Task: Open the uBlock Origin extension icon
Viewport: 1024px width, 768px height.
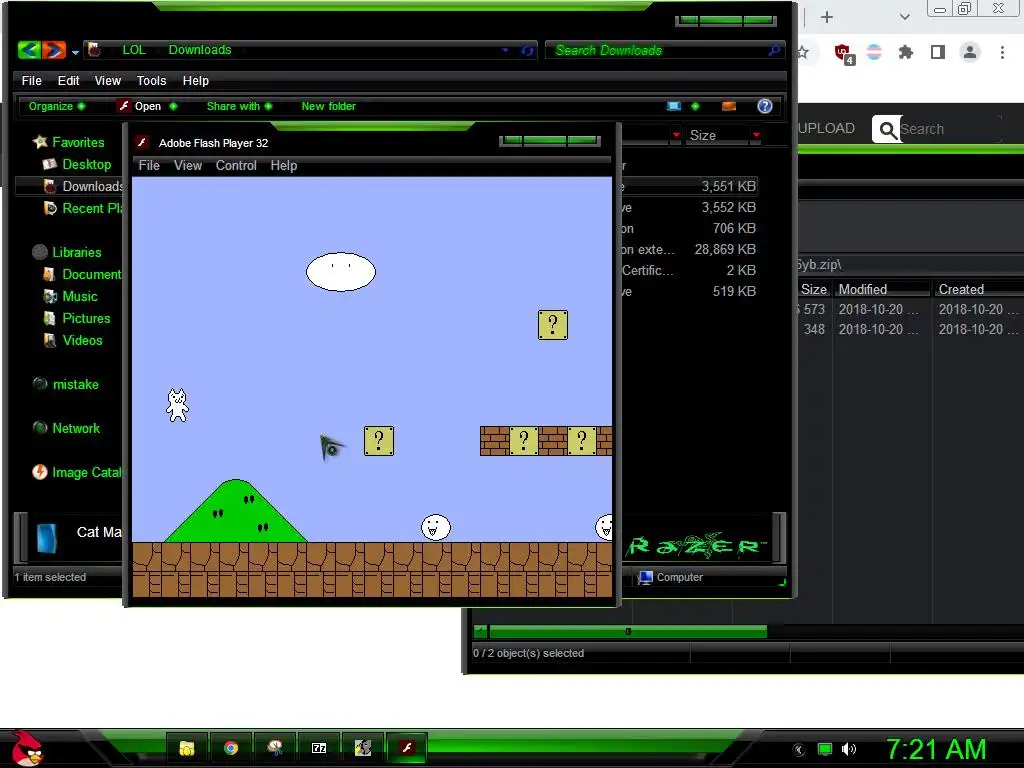Action: (844, 53)
